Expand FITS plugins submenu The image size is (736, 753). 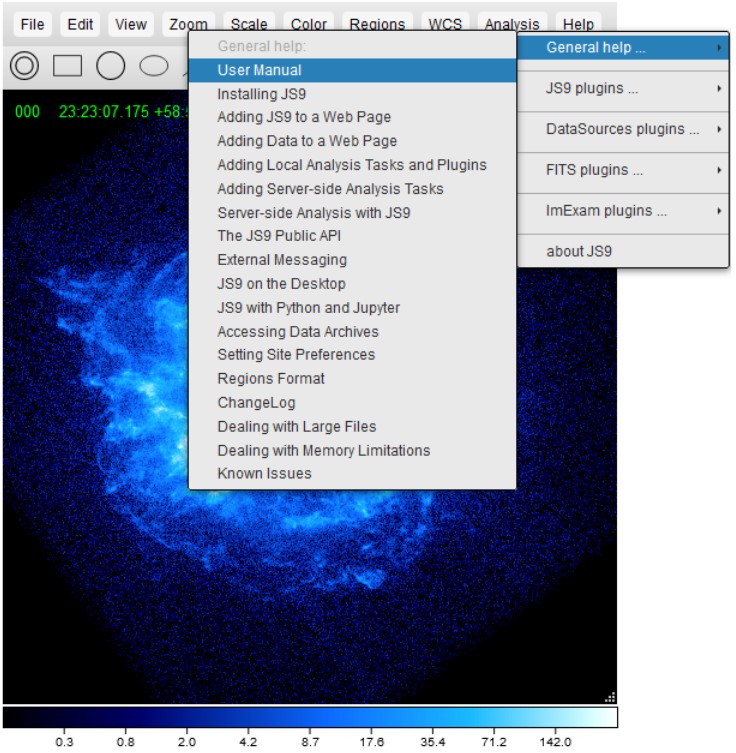coord(623,170)
